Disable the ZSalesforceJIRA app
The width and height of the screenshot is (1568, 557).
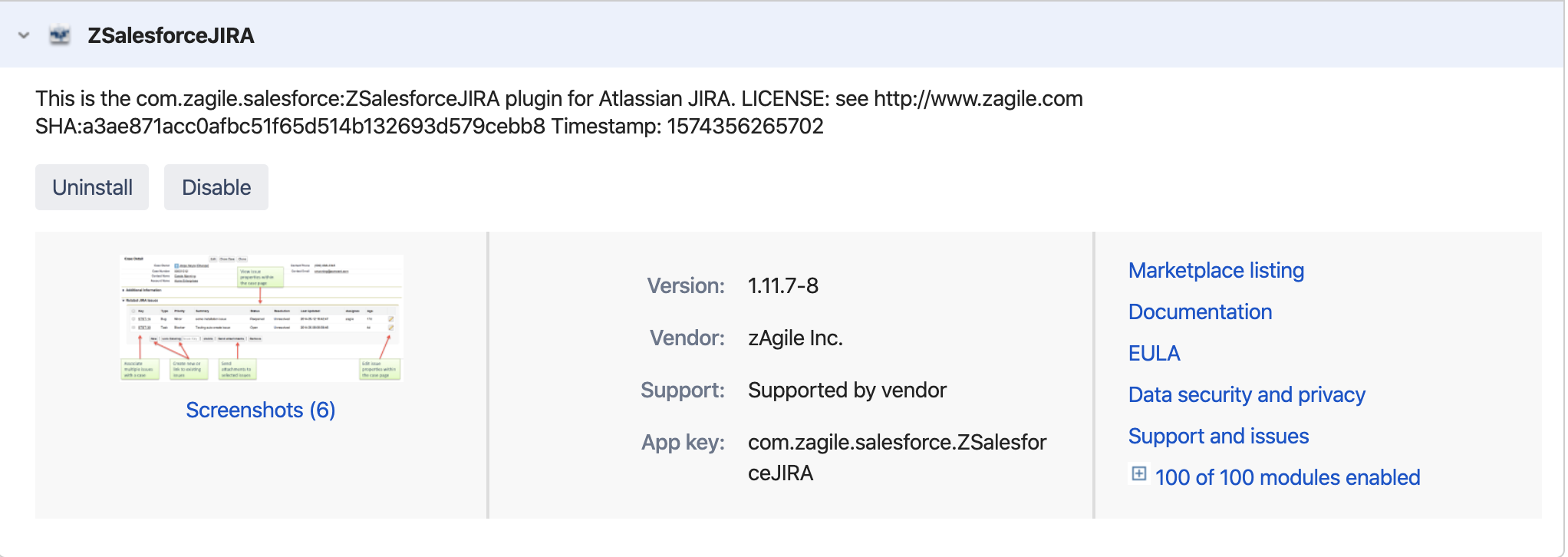[216, 187]
